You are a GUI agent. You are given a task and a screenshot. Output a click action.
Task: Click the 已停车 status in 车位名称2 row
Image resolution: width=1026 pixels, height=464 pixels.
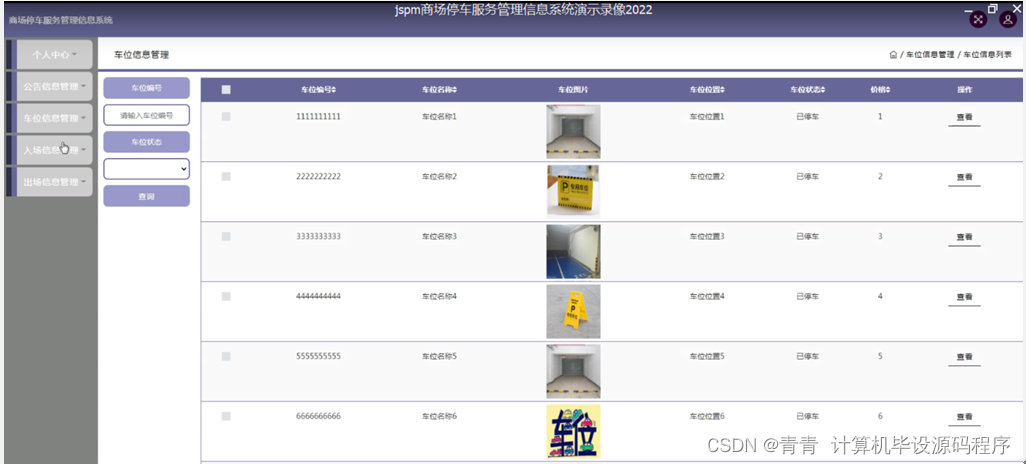[x=807, y=177]
